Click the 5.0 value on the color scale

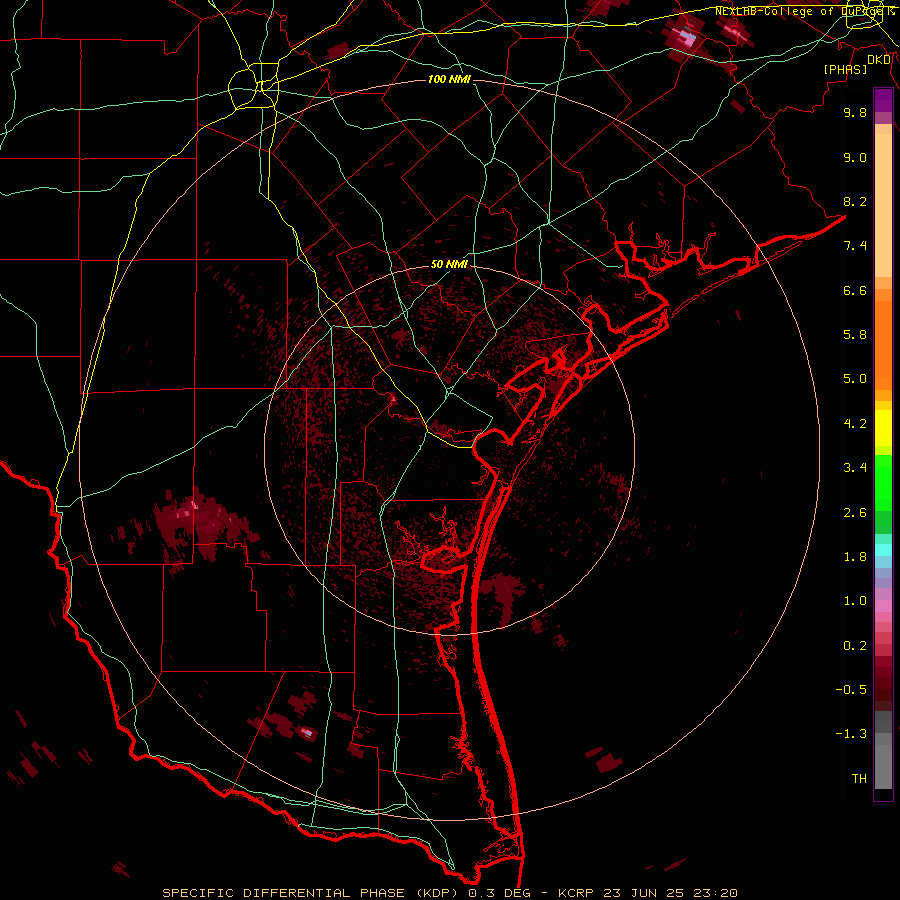pos(855,379)
